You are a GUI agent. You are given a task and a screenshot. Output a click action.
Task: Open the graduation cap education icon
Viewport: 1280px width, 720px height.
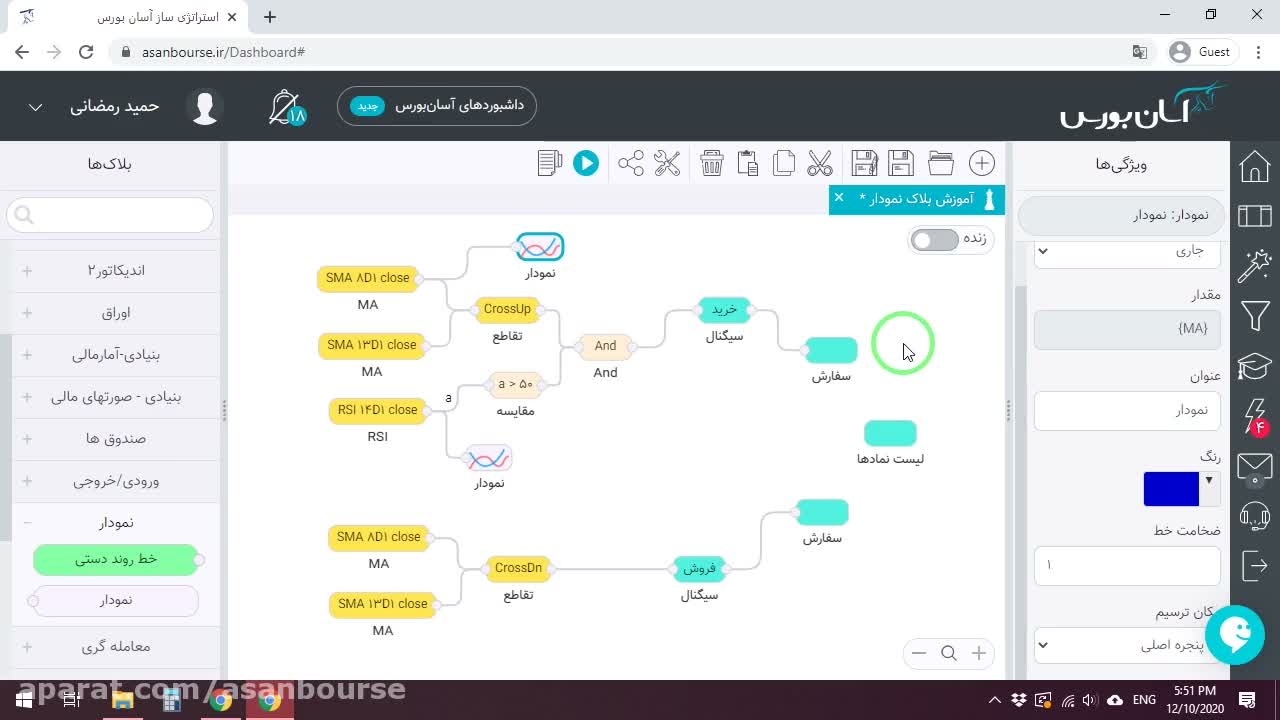coord(1255,367)
